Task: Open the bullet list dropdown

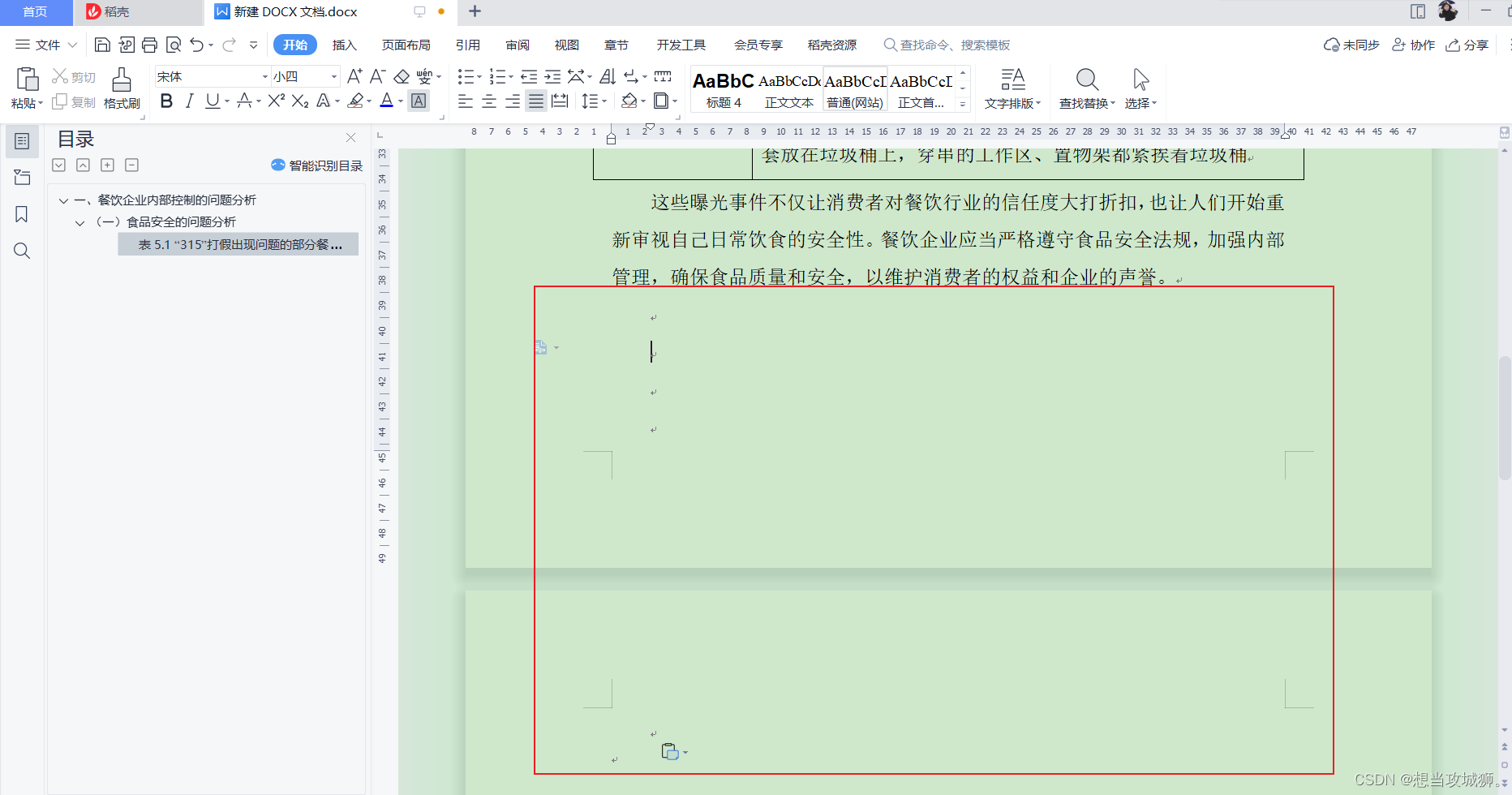Action: [479, 77]
